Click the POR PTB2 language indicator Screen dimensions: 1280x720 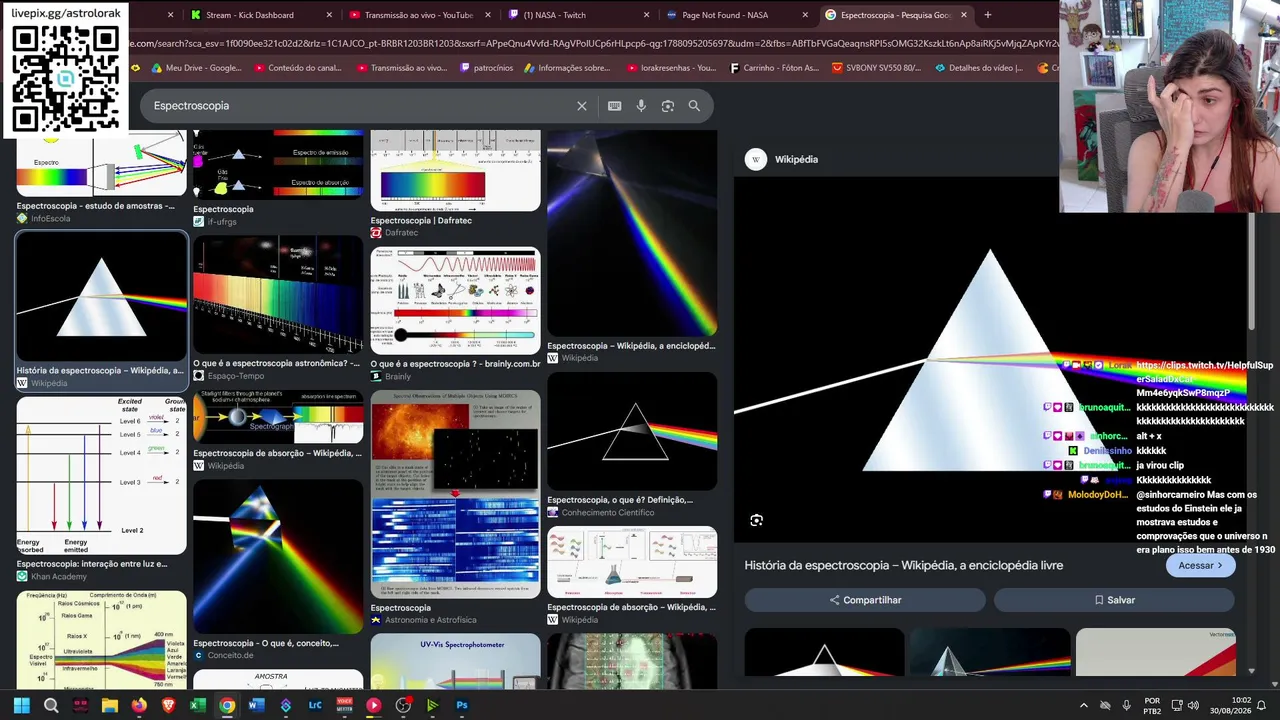[1152, 705]
